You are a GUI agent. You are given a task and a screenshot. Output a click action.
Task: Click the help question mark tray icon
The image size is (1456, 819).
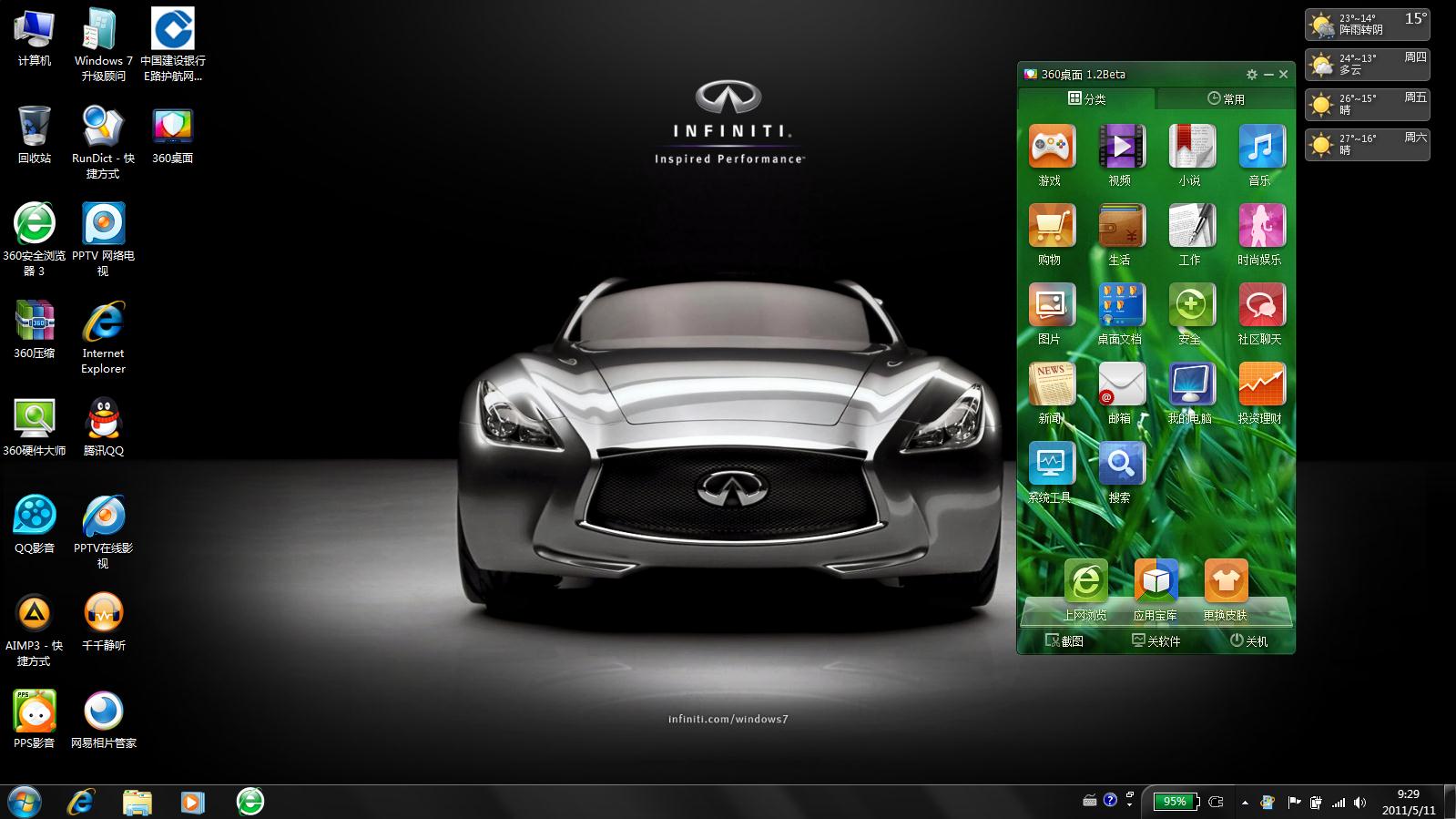[x=1110, y=800]
